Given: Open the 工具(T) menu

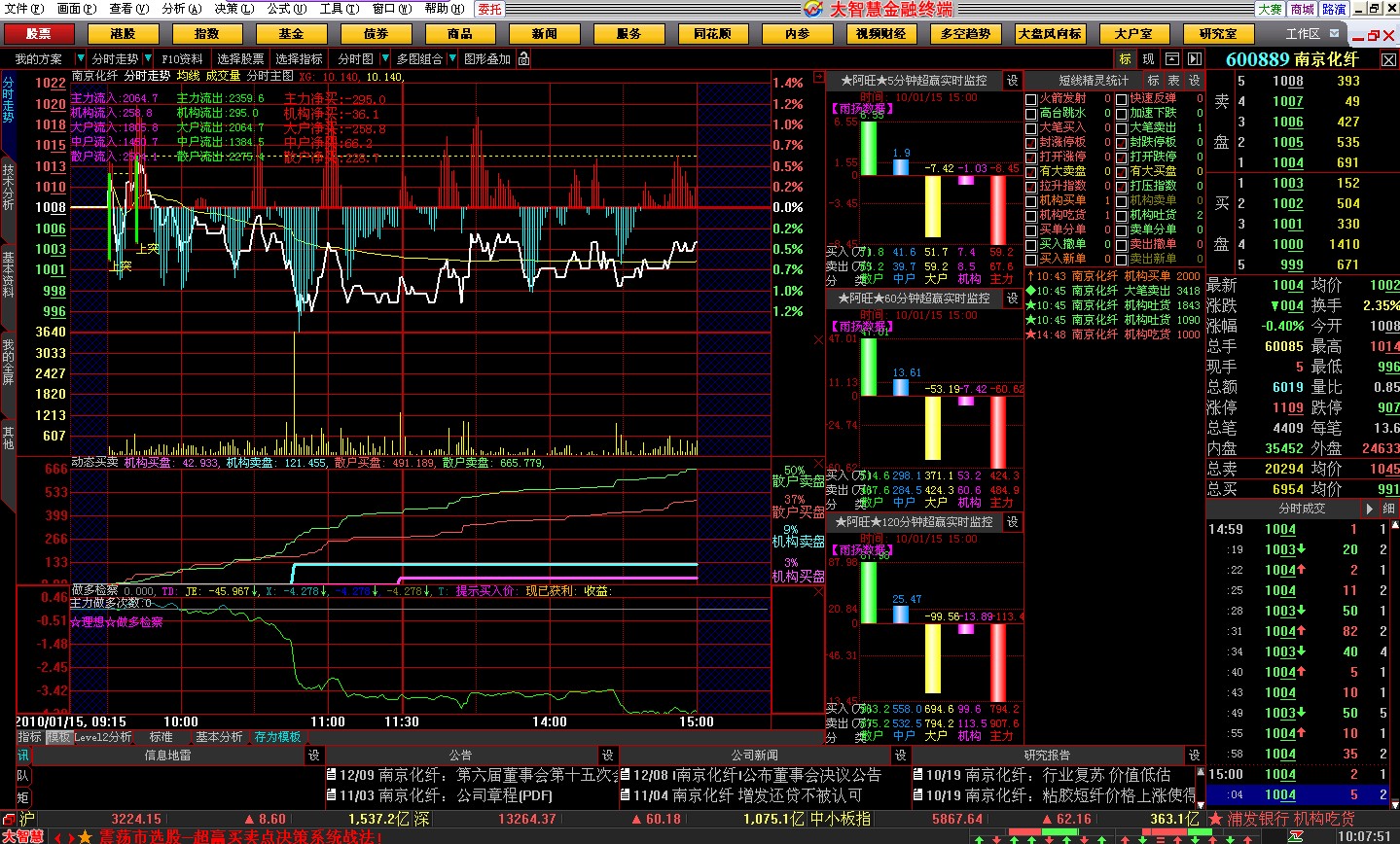Looking at the screenshot, I should (339, 9).
